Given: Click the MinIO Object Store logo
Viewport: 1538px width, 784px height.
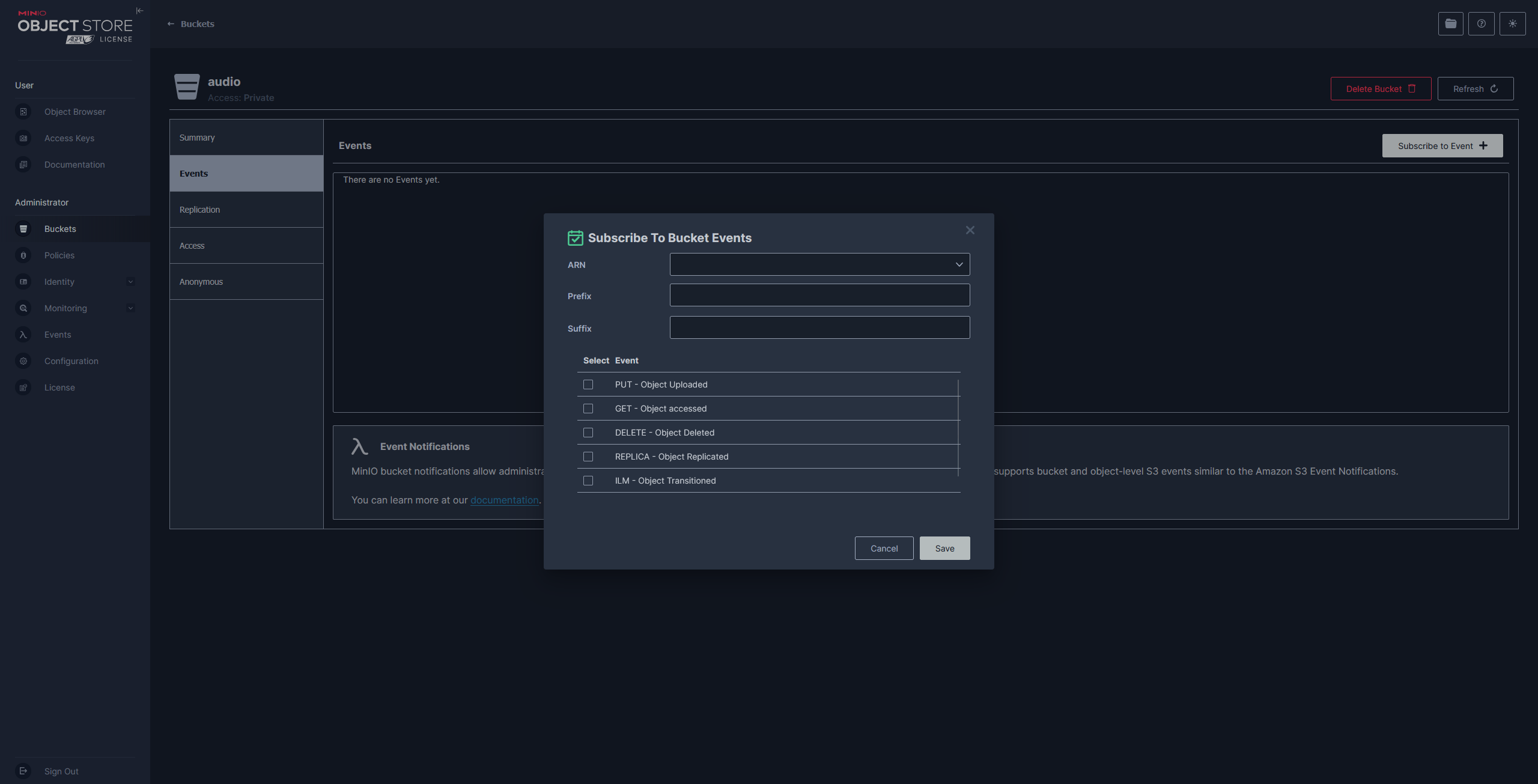Looking at the screenshot, I should (74, 27).
